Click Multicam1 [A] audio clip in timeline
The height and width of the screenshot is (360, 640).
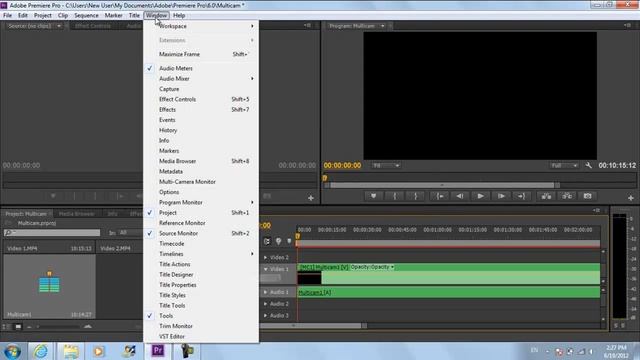(x=449, y=292)
